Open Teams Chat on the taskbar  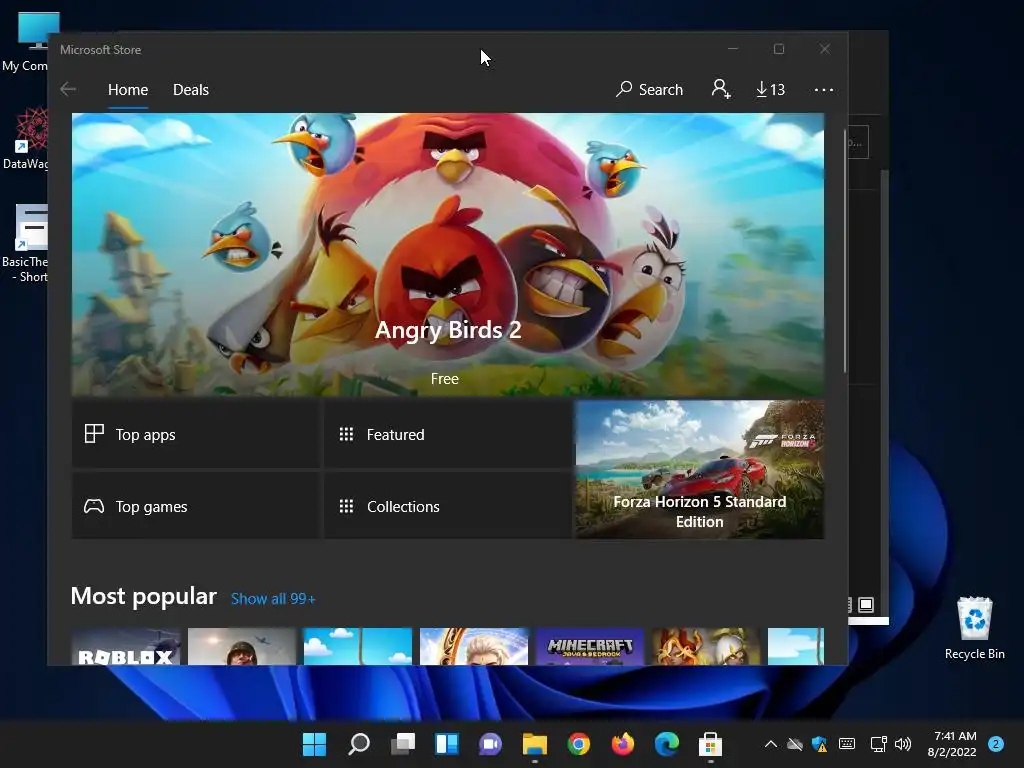tap(490, 744)
